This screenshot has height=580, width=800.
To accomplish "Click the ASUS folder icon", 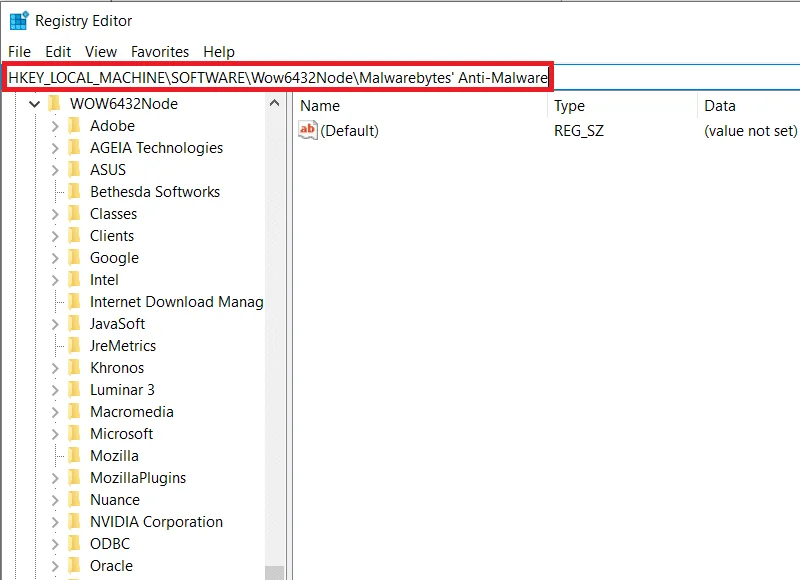I will [74, 169].
